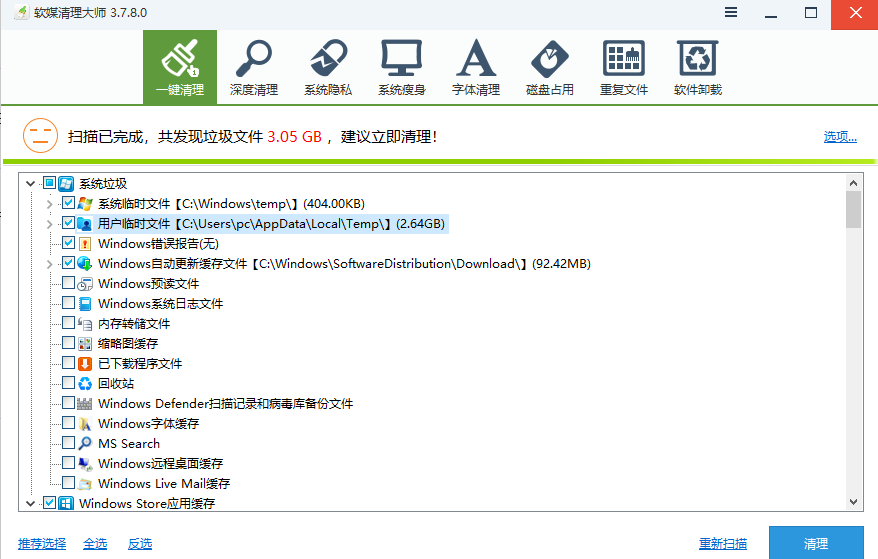This screenshot has width=878, height=559.
Task: Toggle the 系统垃圾 group checkbox
Action: point(49,183)
